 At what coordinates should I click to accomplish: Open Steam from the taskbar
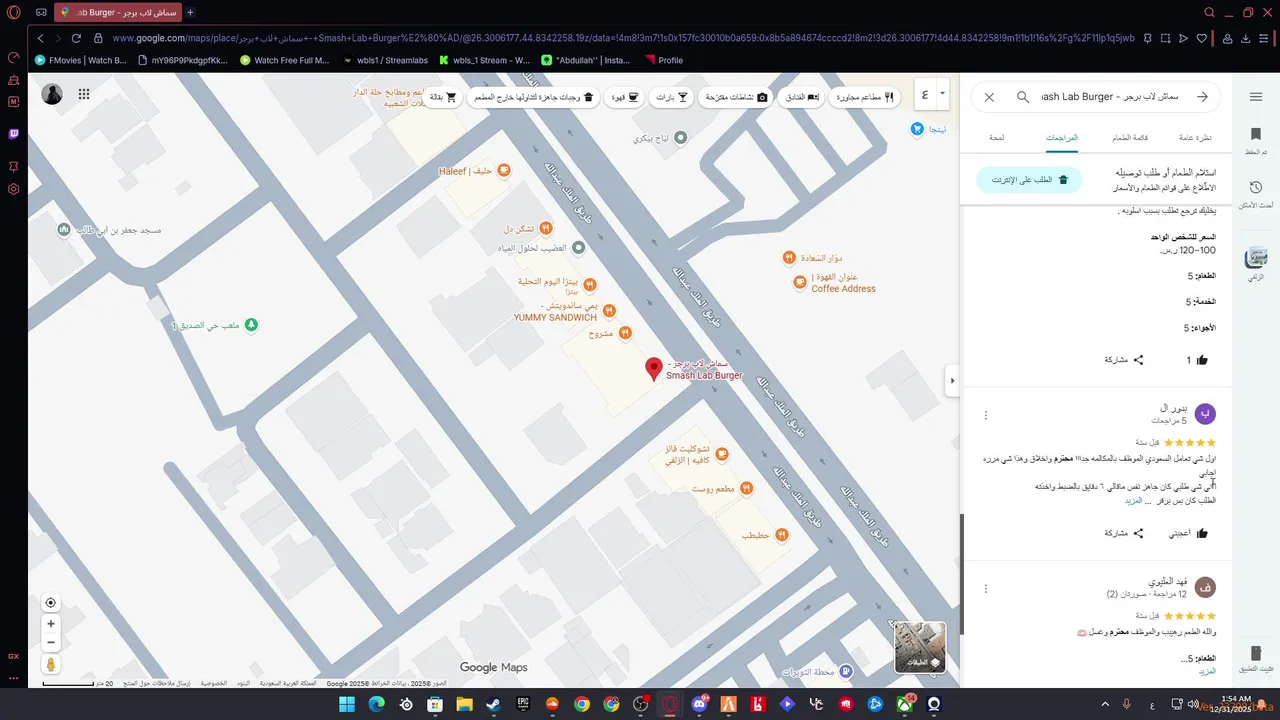click(x=493, y=704)
